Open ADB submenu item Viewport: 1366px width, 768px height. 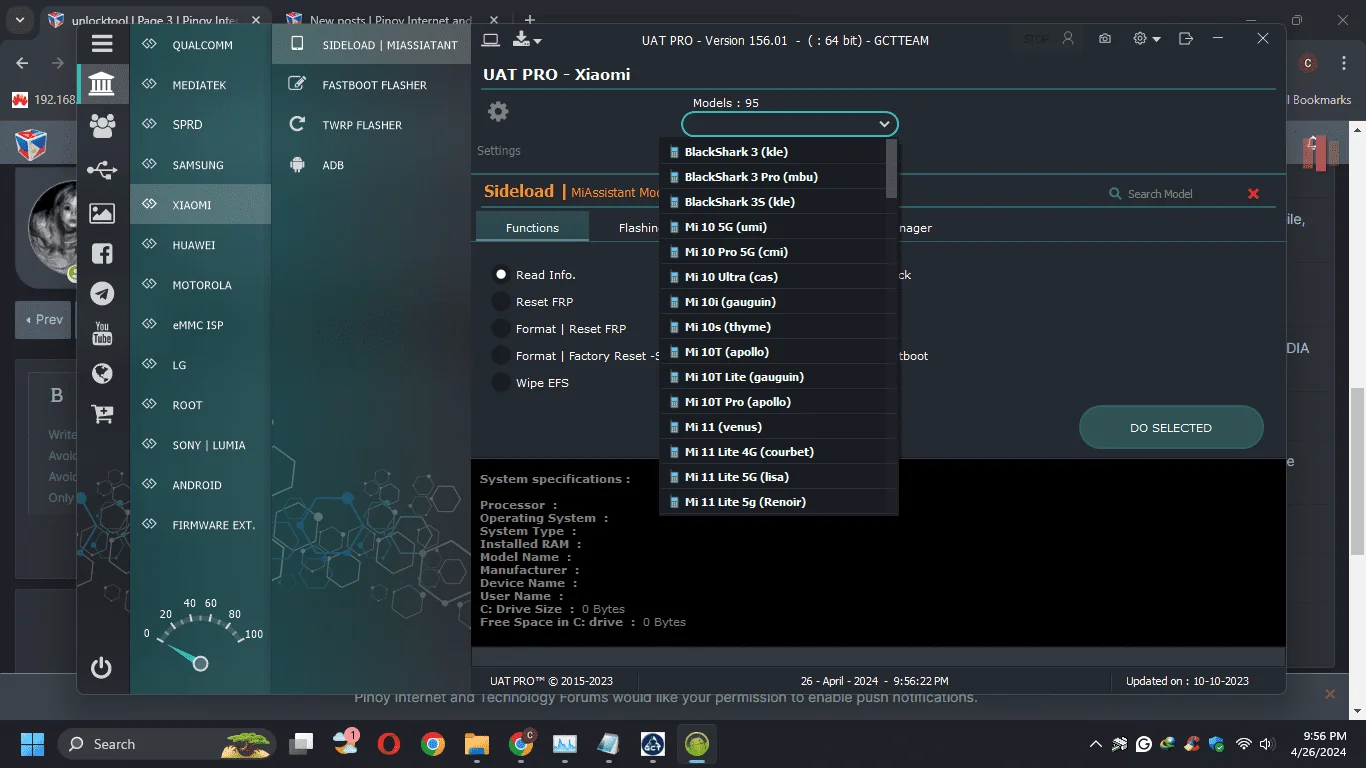click(371, 165)
